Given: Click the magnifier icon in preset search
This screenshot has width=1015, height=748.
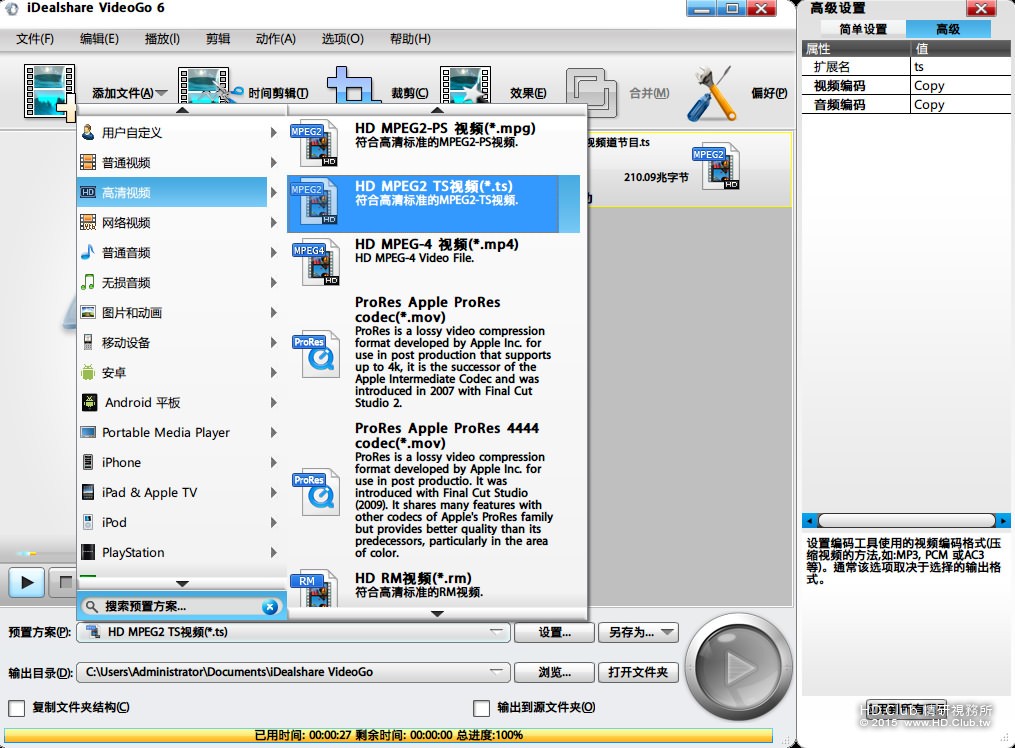Looking at the screenshot, I should pyautogui.click(x=92, y=606).
